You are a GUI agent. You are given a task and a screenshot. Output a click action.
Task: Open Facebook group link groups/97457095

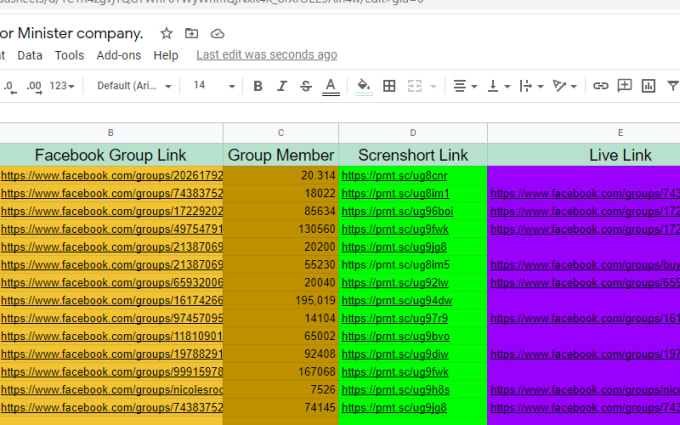coord(112,318)
